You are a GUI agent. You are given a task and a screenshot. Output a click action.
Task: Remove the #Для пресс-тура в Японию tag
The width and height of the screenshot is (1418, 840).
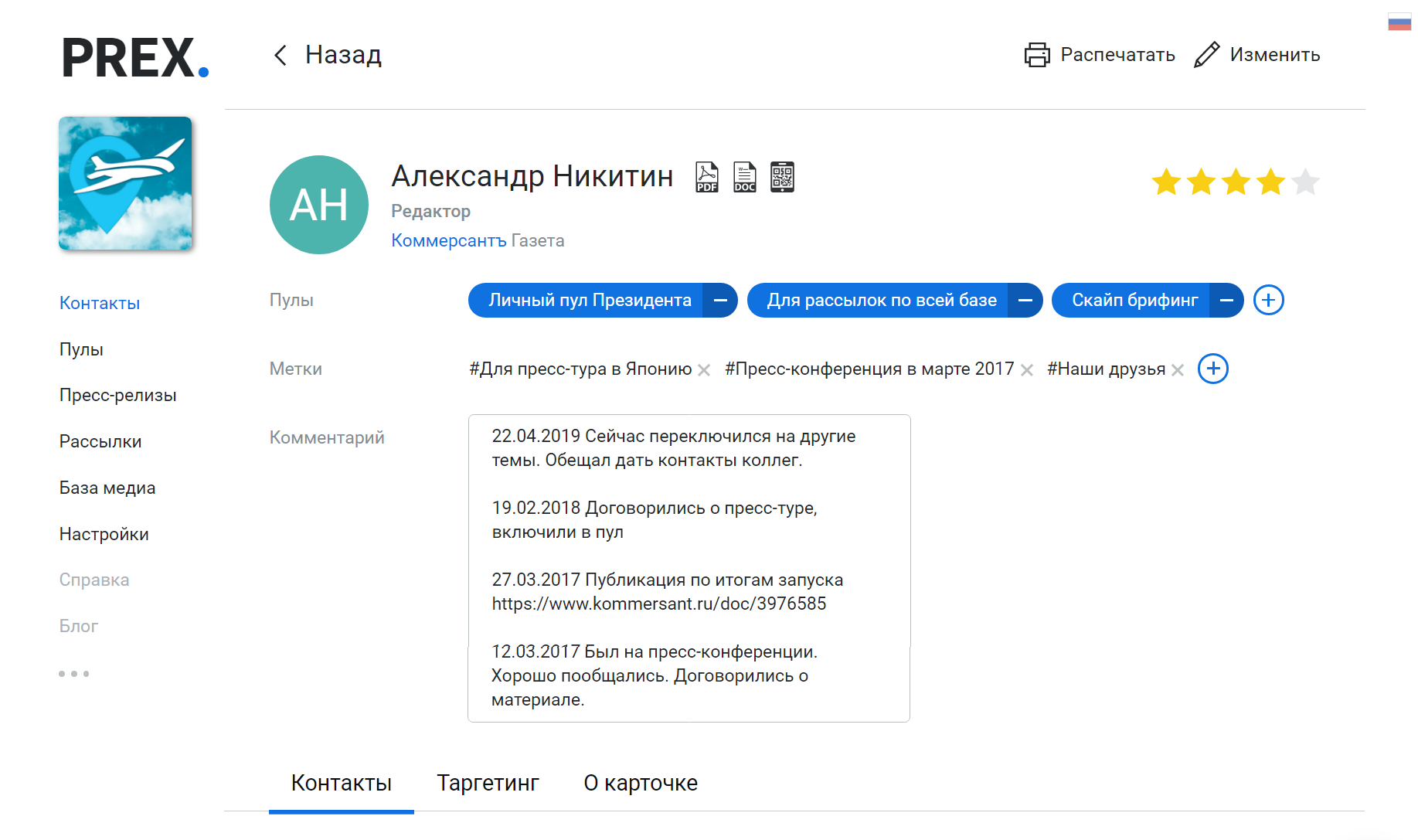click(704, 370)
